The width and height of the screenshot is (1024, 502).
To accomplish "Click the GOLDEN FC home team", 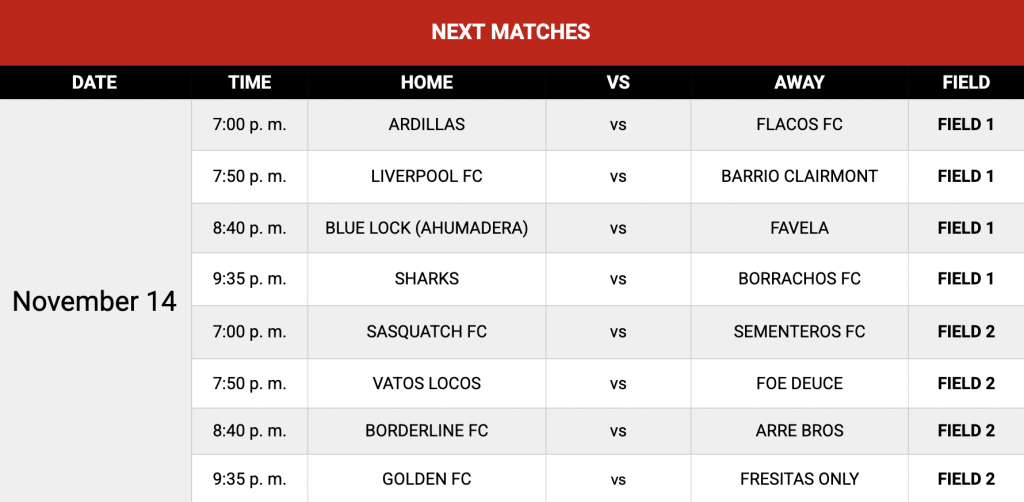I will pyautogui.click(x=427, y=479).
